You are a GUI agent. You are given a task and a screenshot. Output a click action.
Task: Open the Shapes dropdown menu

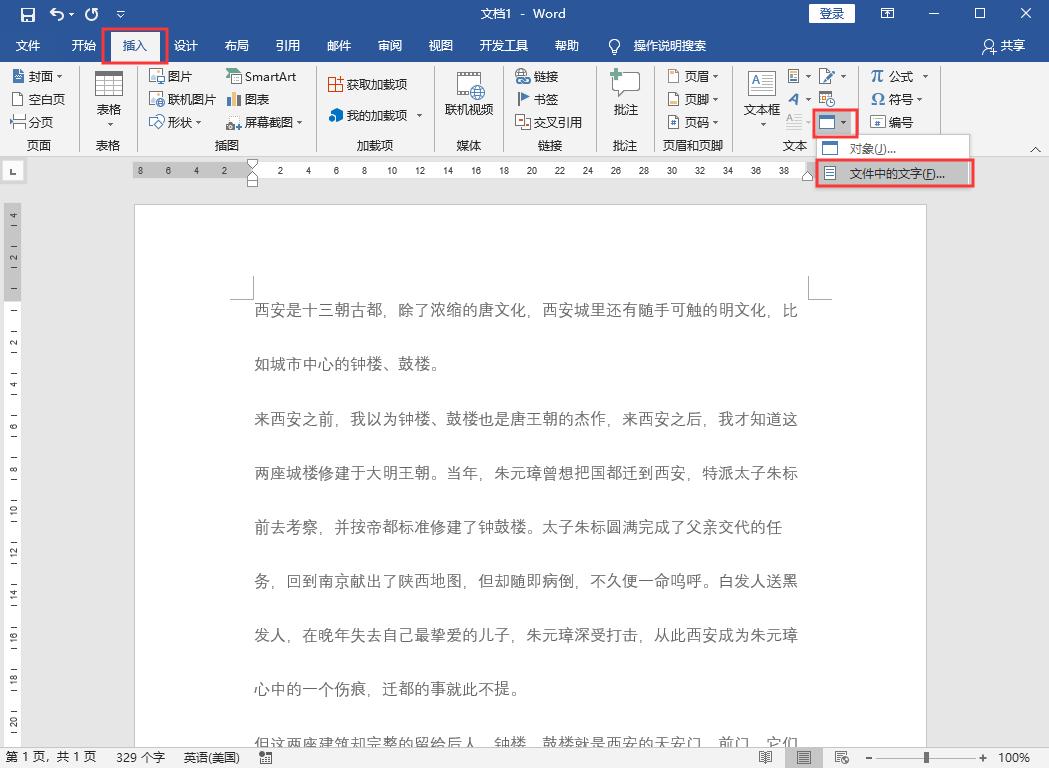point(172,122)
